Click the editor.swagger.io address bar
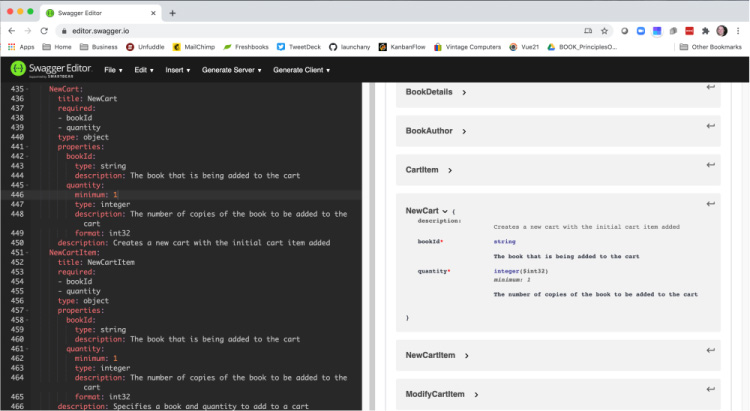The image size is (750, 411). pyautogui.click(x=300, y=31)
